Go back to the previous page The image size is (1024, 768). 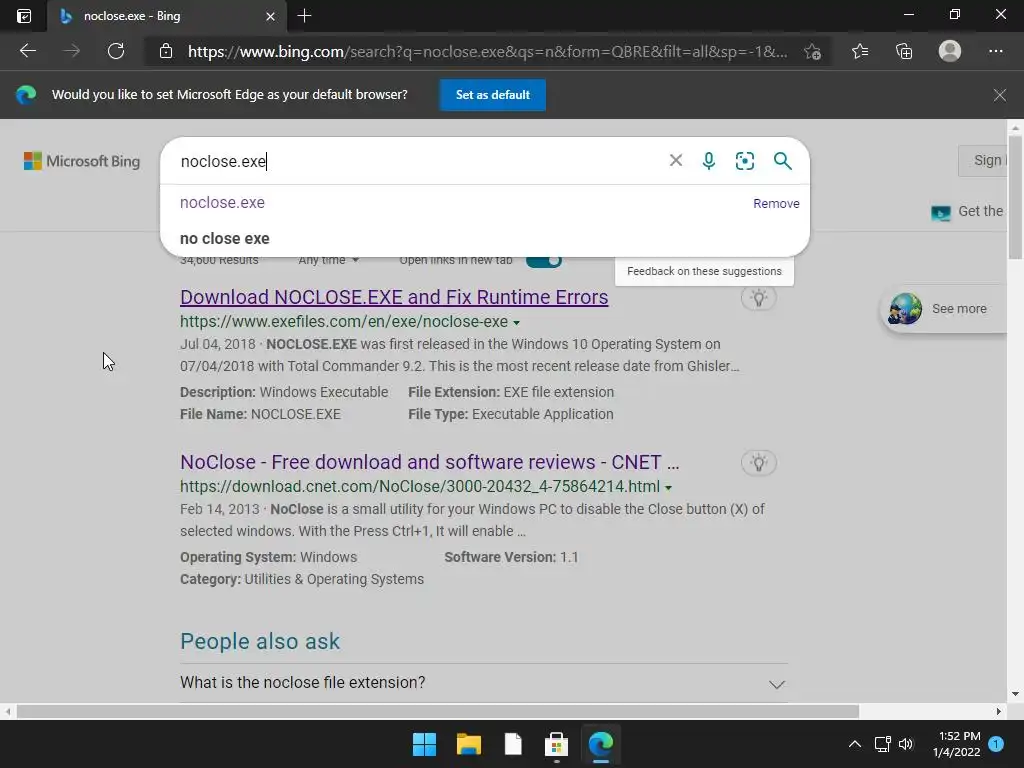[27, 51]
